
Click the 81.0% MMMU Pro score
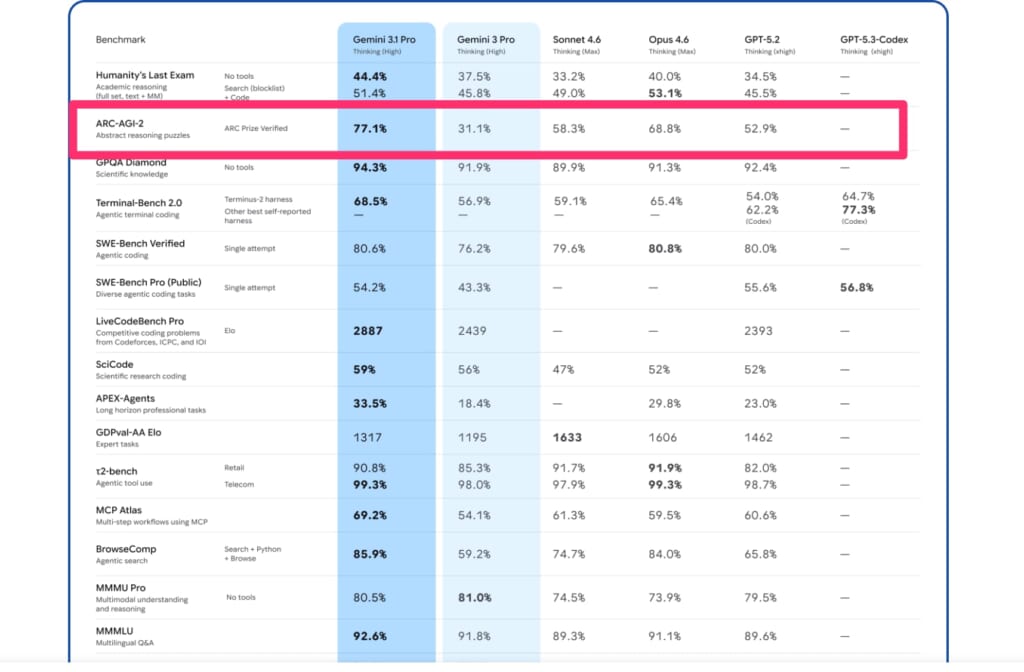[x=473, y=598]
